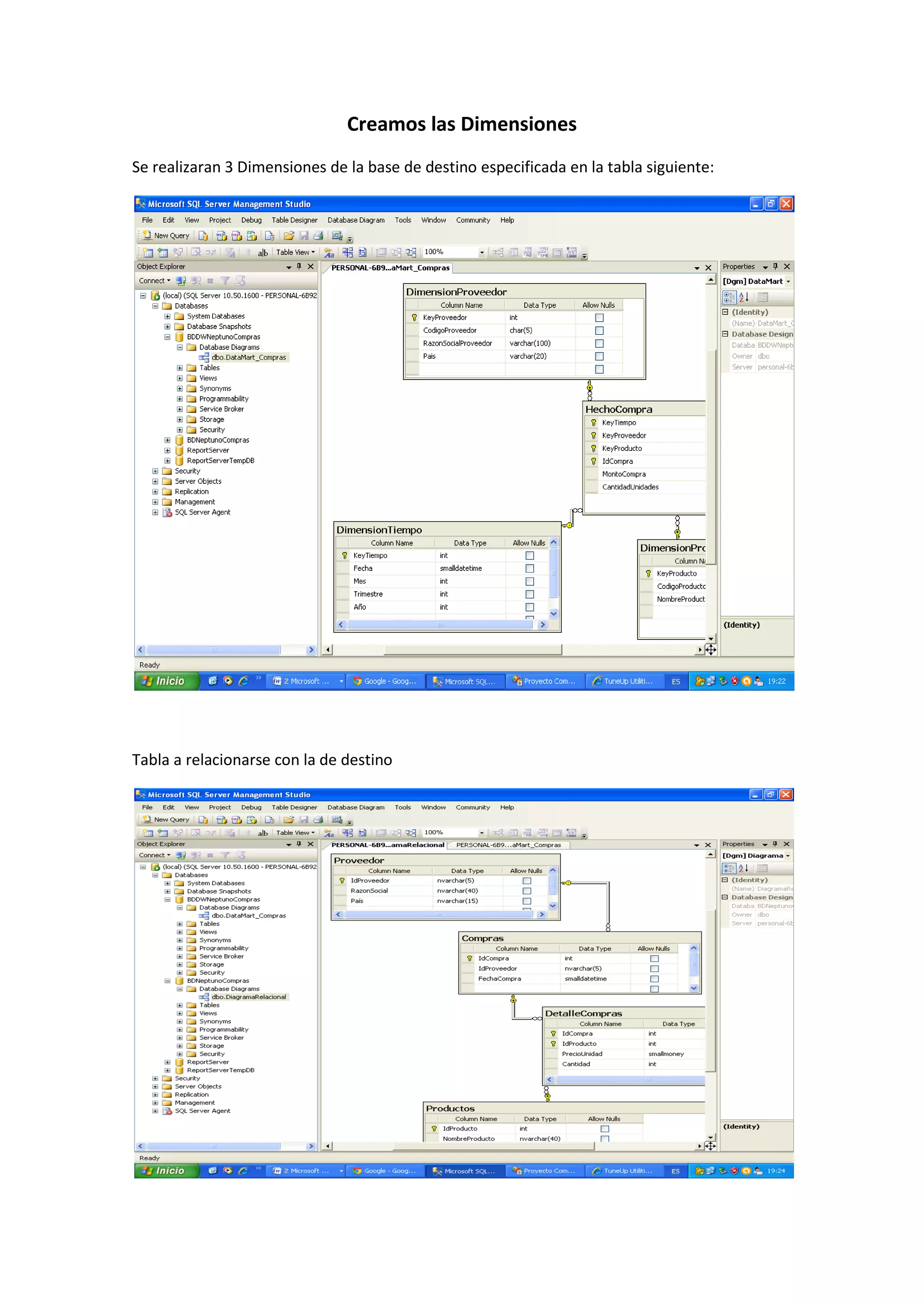The image size is (924, 1307).
Task: Click 'ab' text annotation icon in upper window
Action: [x=262, y=252]
